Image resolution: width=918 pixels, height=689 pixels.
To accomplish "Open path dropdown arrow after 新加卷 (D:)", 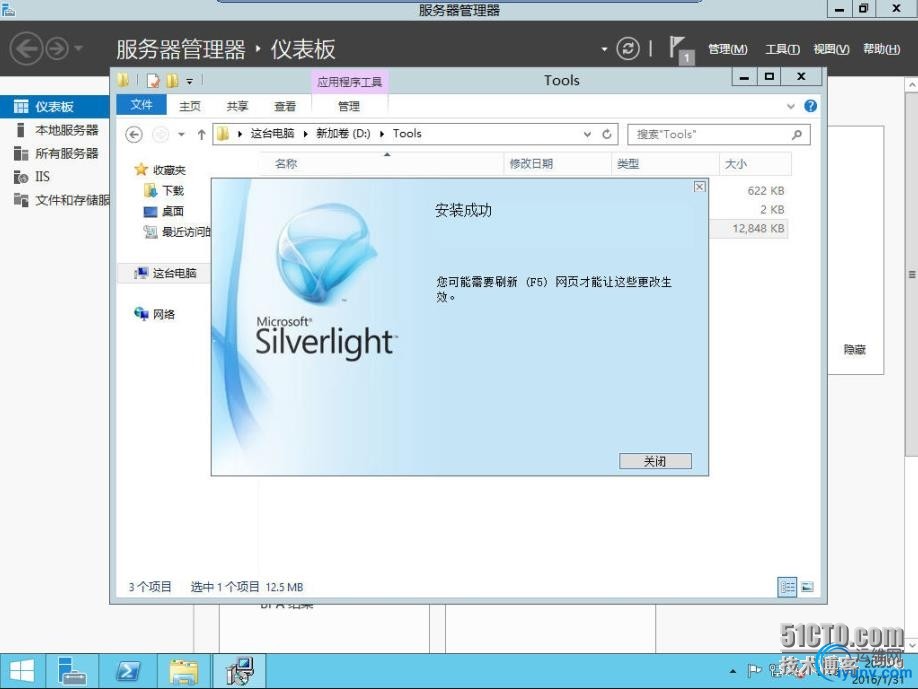I will tap(382, 134).
